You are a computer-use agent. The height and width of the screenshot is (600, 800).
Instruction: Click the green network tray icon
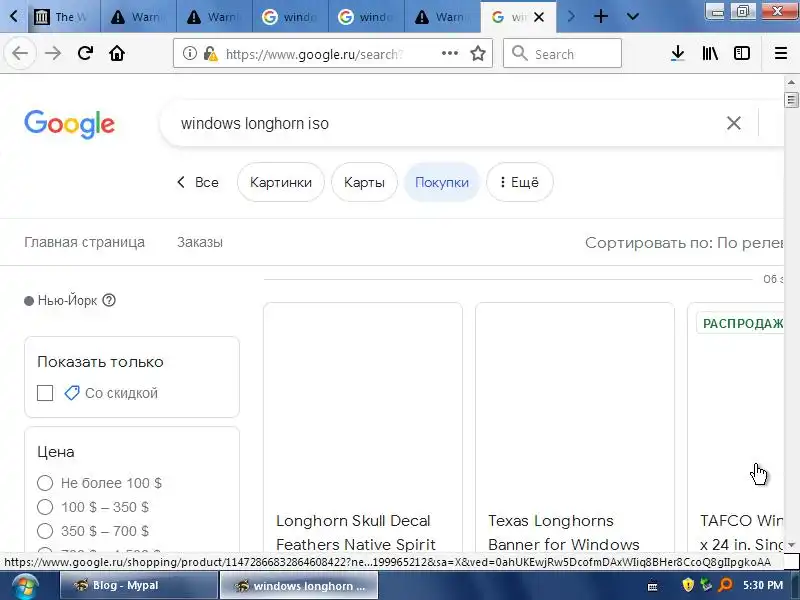(x=706, y=585)
